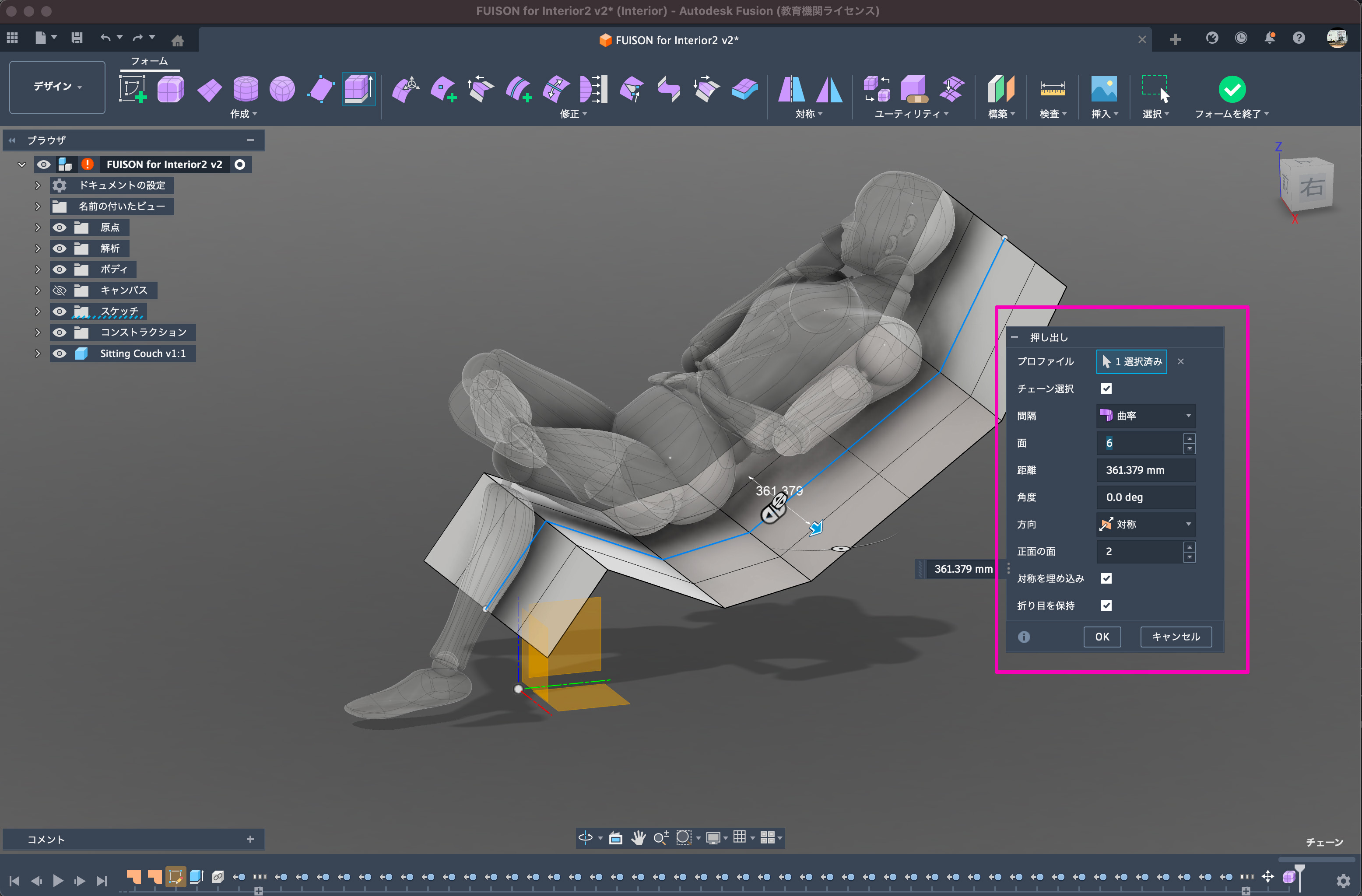Screen dimensions: 1362x896
Task: Hide the スケッチ folder visibility eye
Action: pyautogui.click(x=60, y=311)
